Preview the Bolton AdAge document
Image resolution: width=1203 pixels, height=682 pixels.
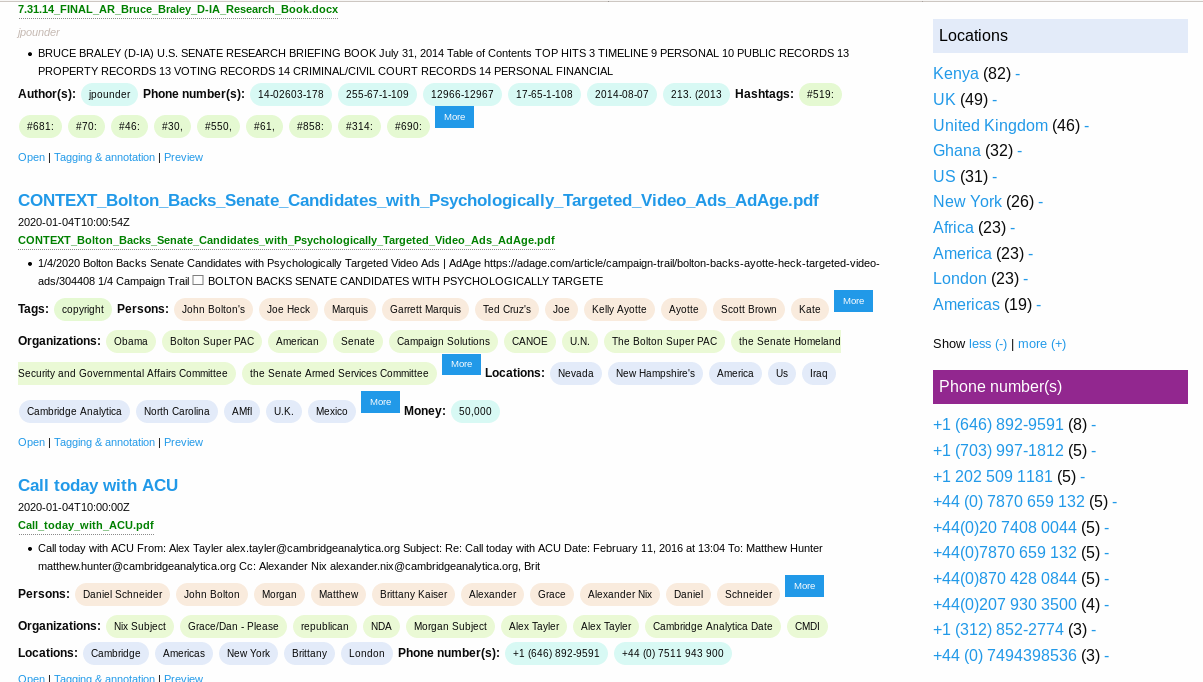(183, 442)
